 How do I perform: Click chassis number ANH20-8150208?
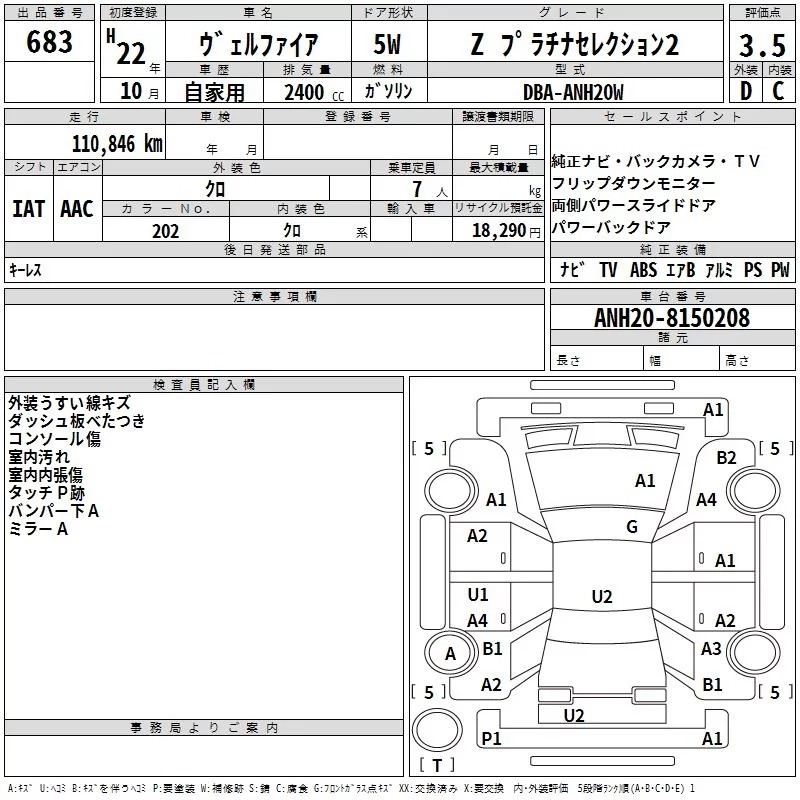(672, 318)
